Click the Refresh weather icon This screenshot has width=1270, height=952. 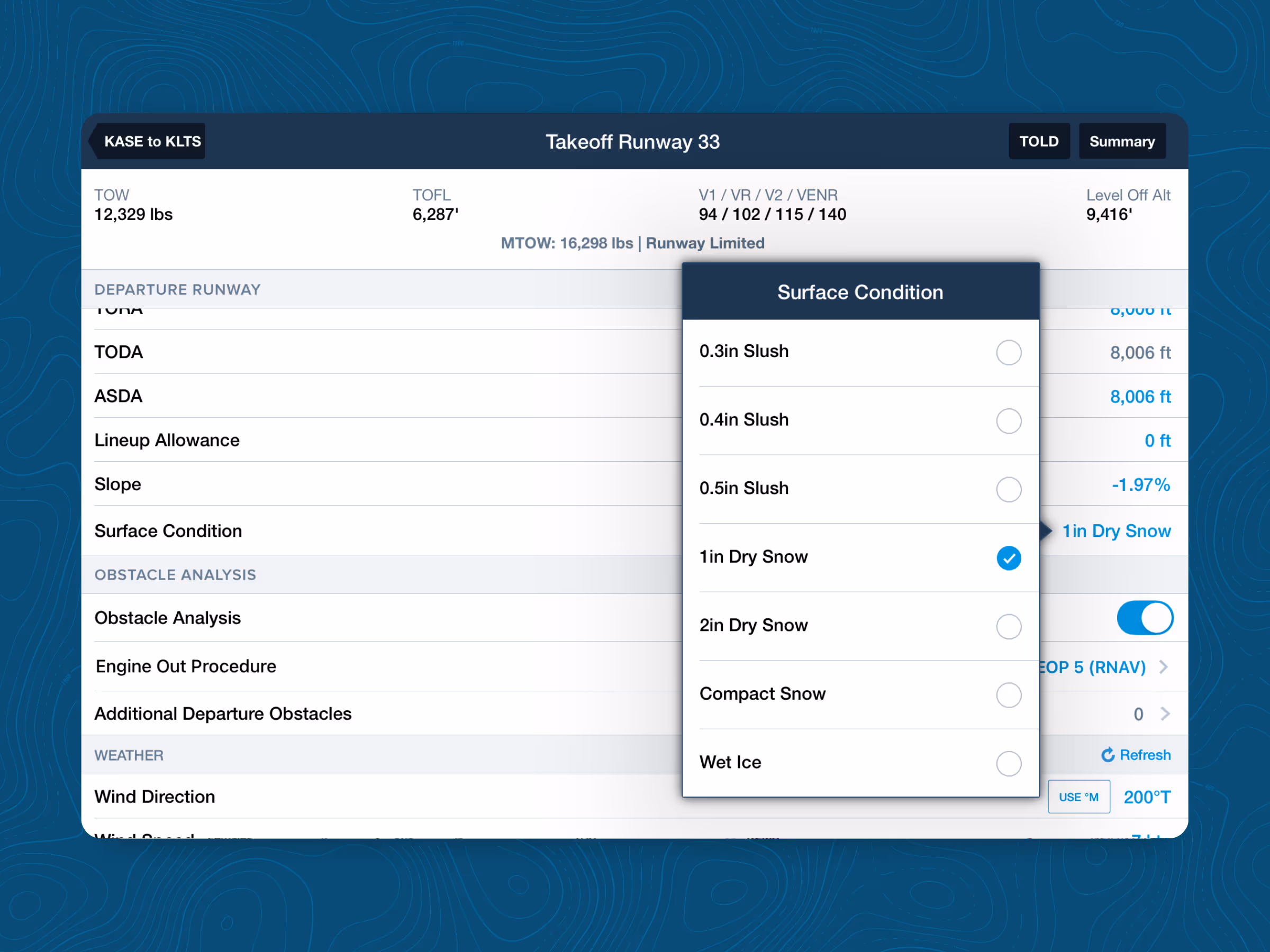coord(1108,755)
